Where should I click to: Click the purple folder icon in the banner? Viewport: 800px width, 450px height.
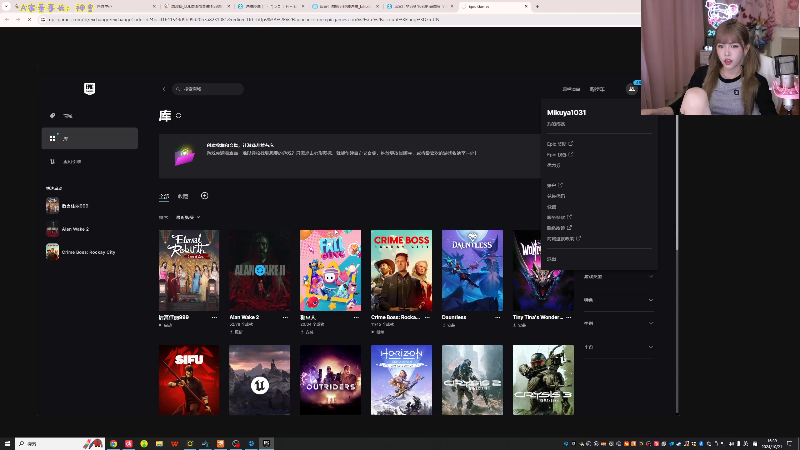[x=184, y=156]
